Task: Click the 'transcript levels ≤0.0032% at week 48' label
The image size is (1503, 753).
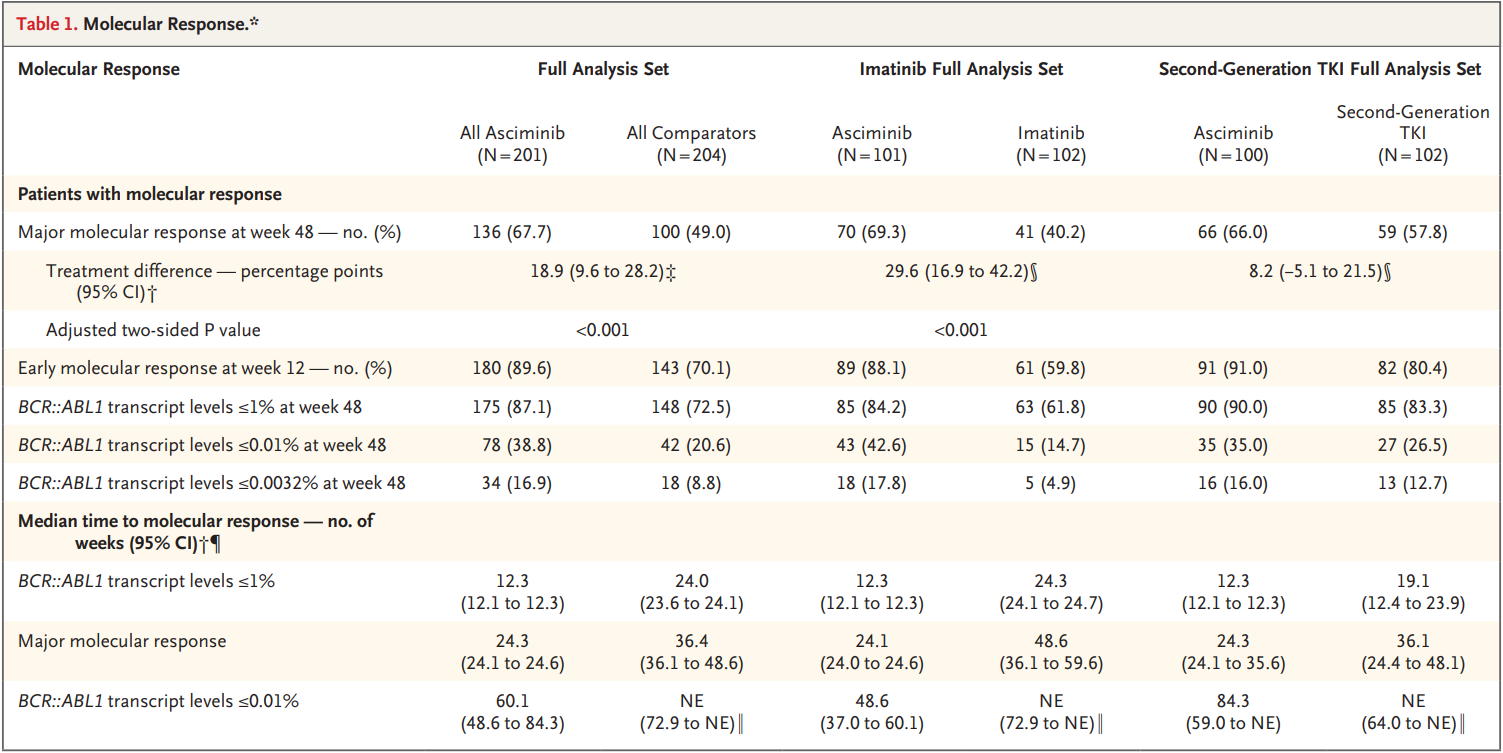Action: tap(212, 484)
